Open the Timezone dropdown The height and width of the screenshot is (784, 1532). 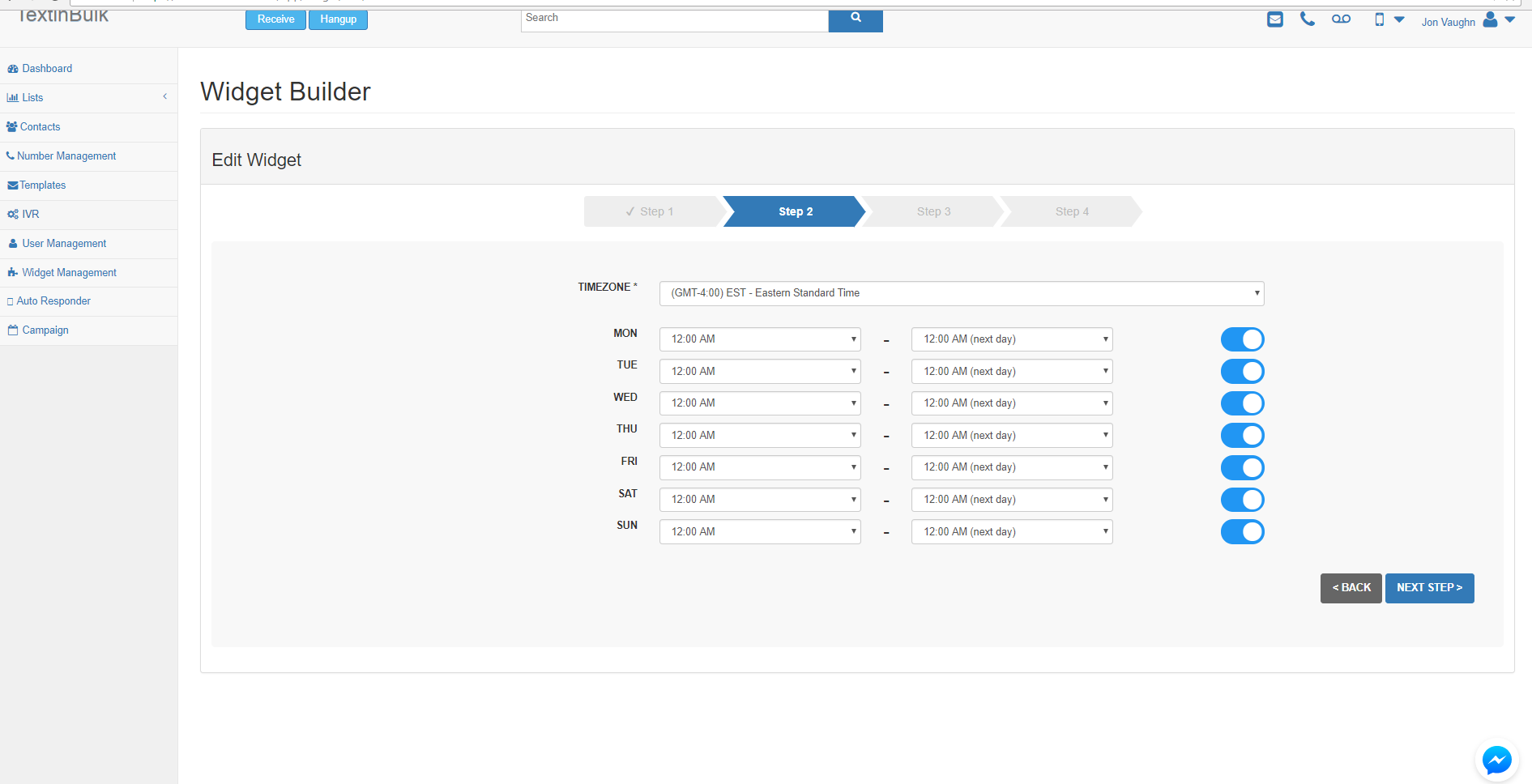(962, 293)
